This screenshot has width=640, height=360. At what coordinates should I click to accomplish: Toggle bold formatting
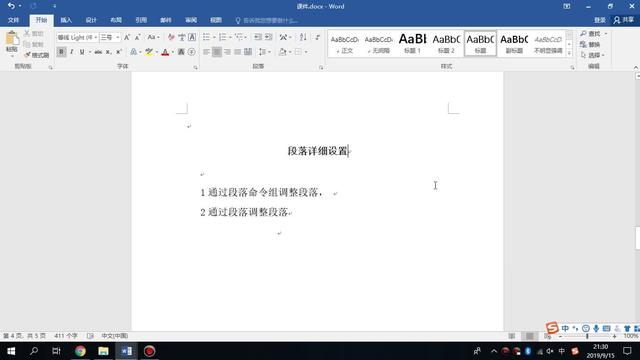point(61,52)
